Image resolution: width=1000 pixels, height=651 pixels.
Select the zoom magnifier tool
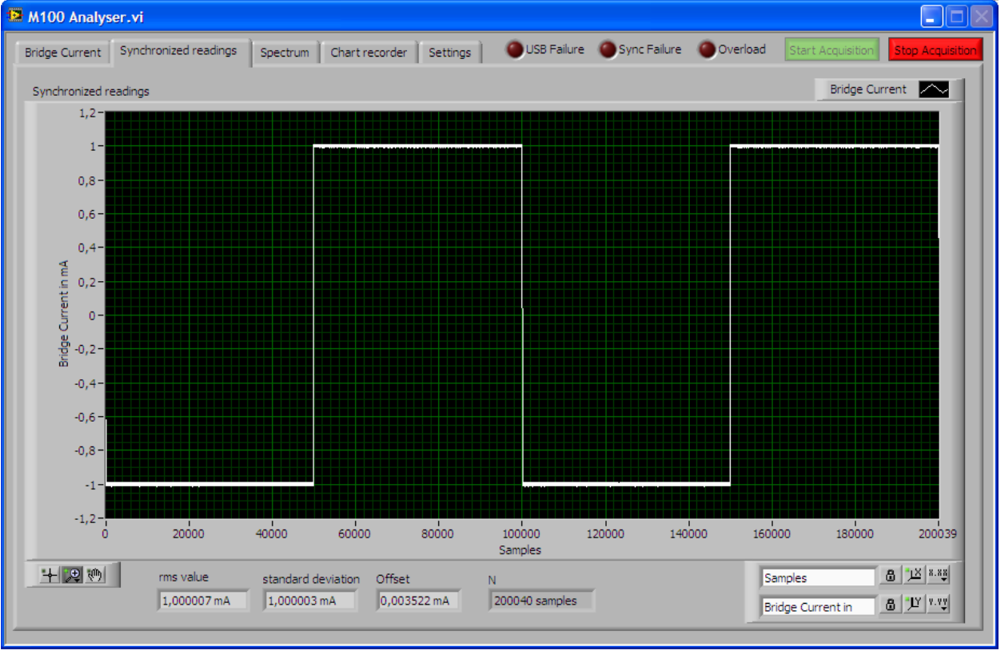tap(72, 575)
